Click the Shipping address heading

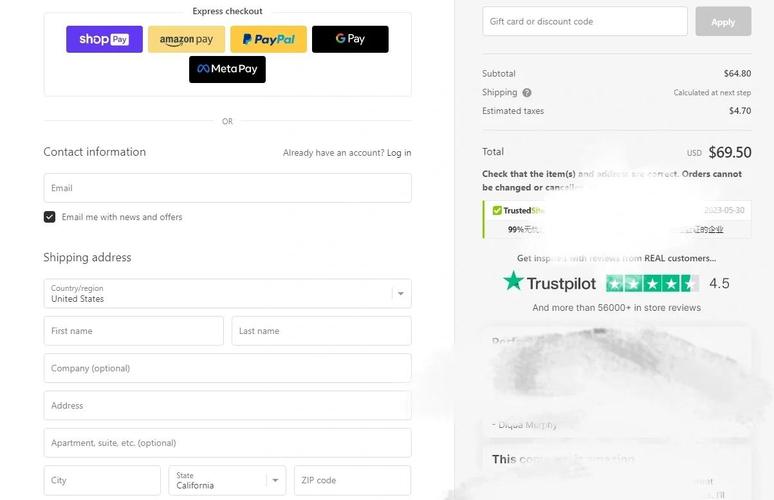point(87,258)
